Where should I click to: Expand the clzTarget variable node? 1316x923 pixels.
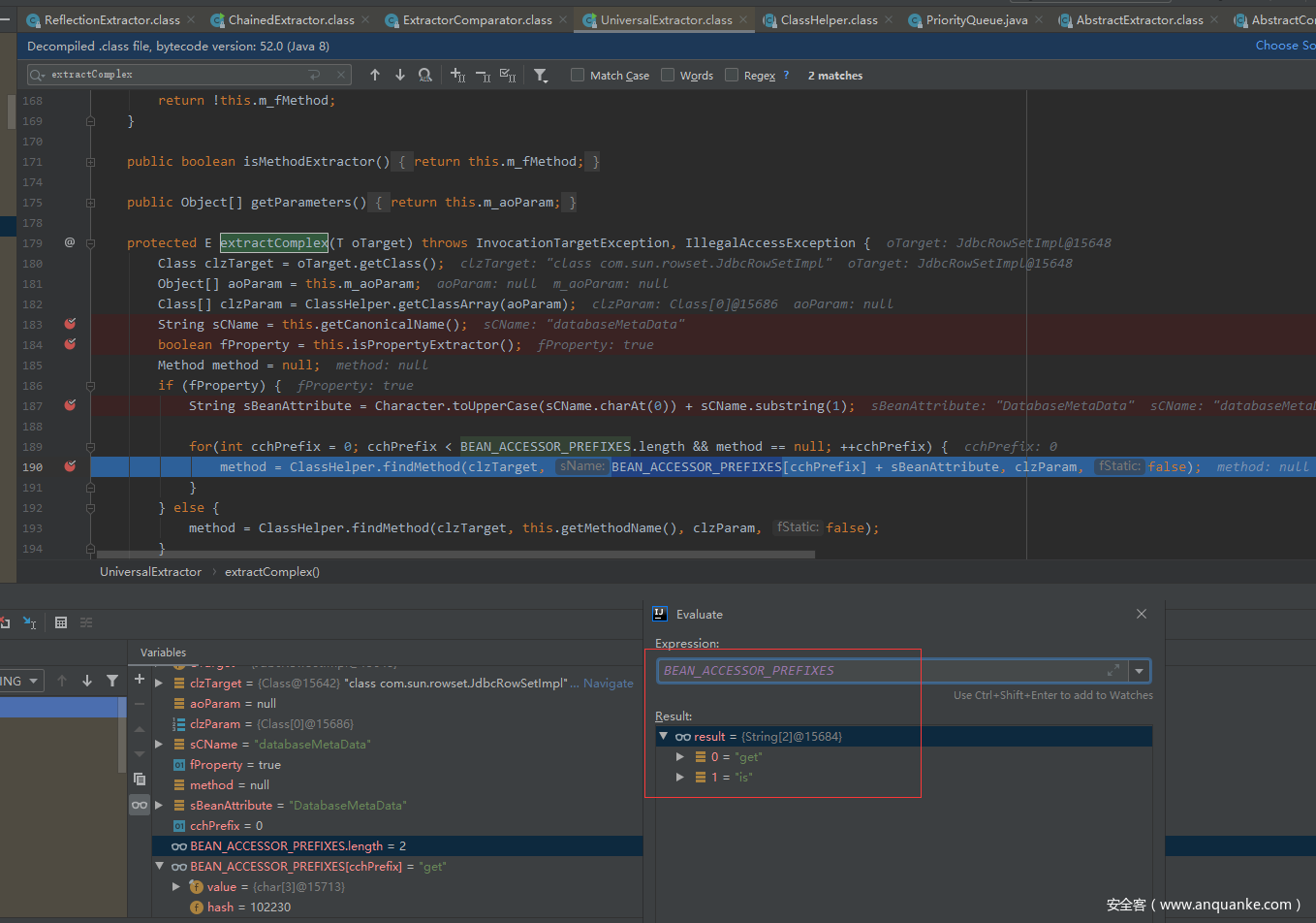(x=159, y=684)
